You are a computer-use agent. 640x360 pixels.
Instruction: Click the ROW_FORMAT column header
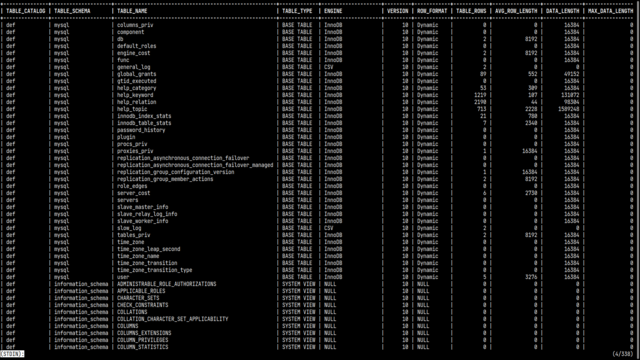pyautogui.click(x=432, y=11)
